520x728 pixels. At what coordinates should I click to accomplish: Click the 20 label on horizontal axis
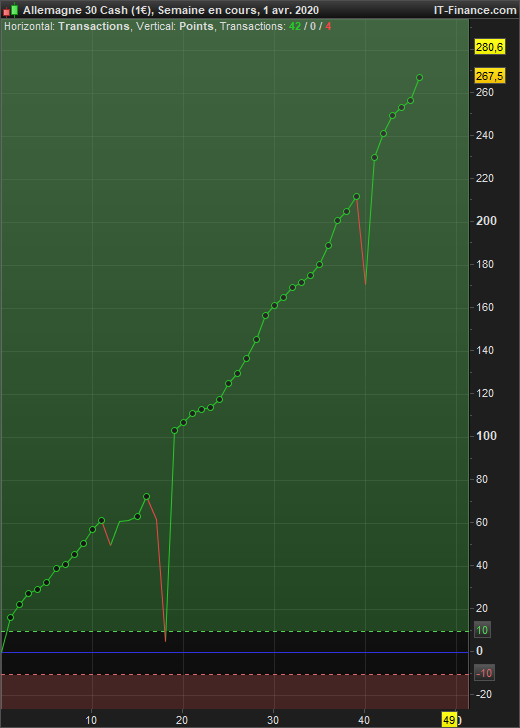pos(182,720)
